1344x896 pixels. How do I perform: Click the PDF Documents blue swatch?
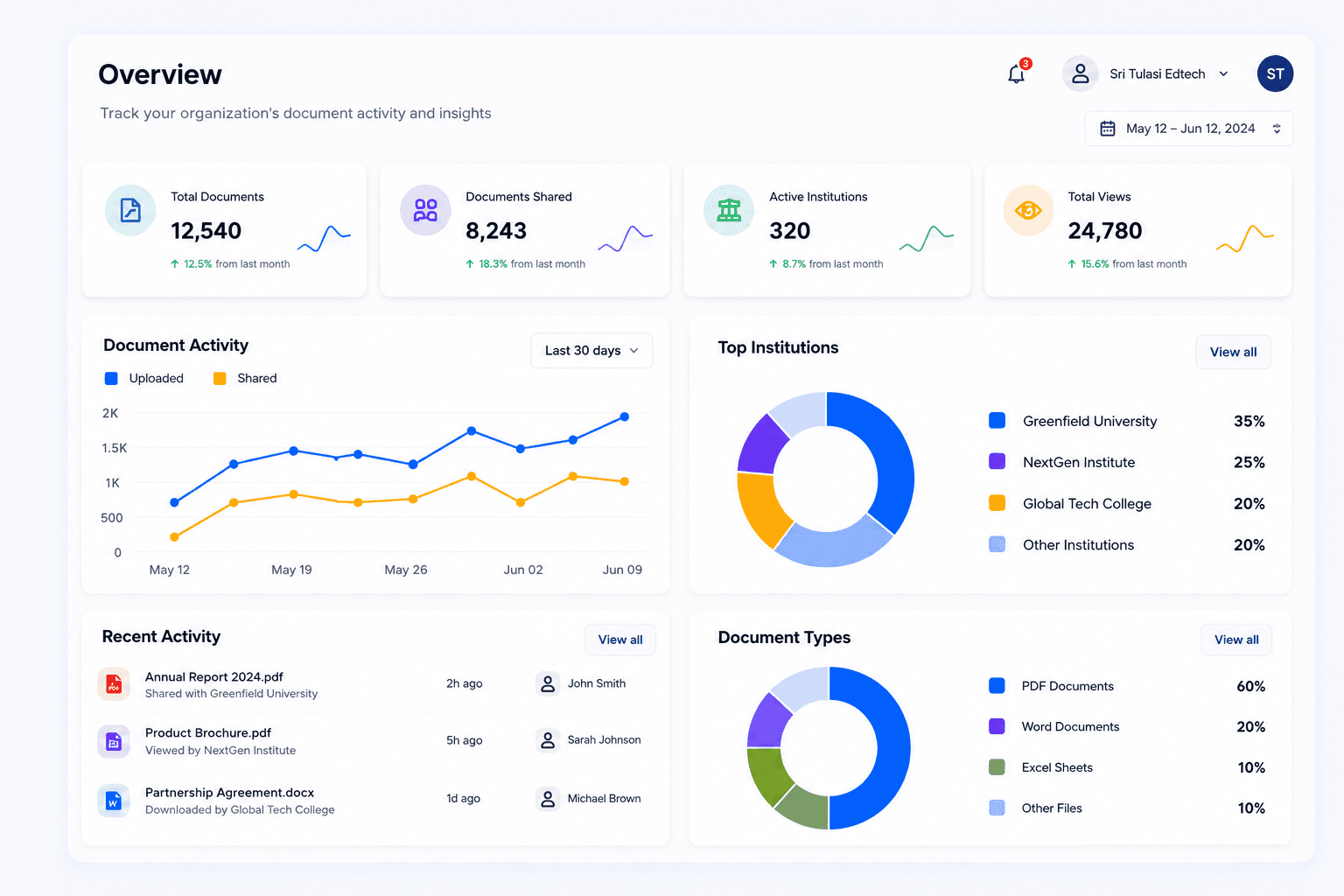pyautogui.click(x=997, y=686)
